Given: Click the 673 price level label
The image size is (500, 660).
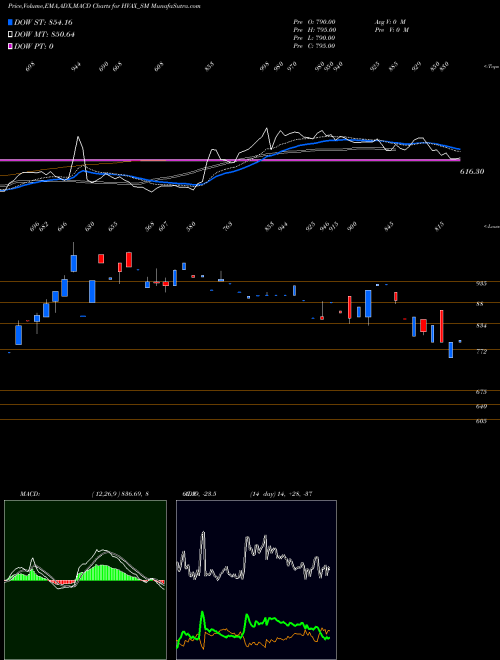Looking at the screenshot, I should tap(481, 392).
